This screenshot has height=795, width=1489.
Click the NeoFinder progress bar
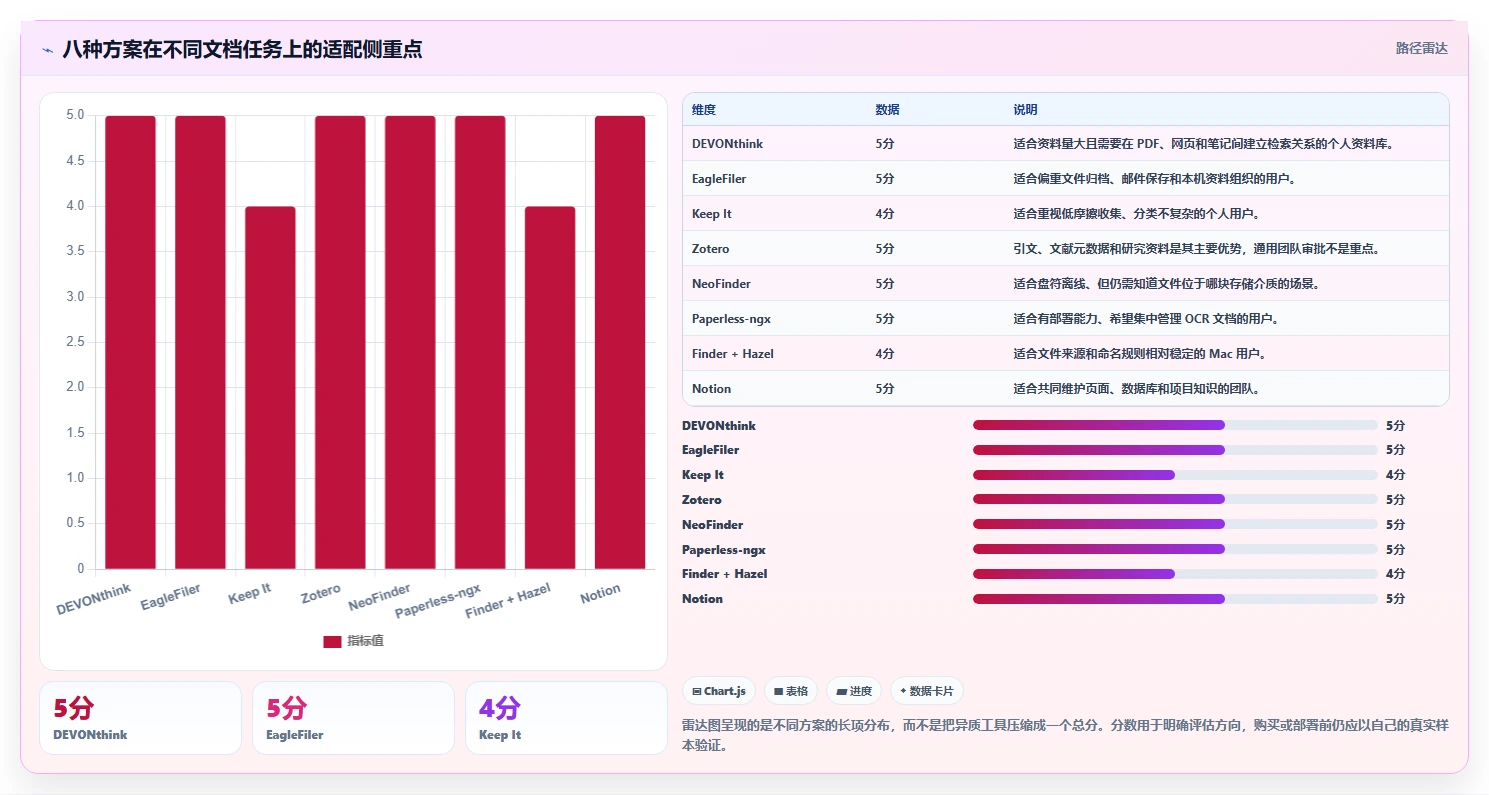(x=1175, y=524)
